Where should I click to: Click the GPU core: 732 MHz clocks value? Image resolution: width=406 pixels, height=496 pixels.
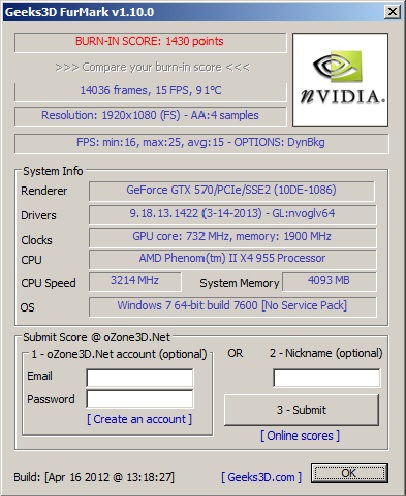click(232, 236)
